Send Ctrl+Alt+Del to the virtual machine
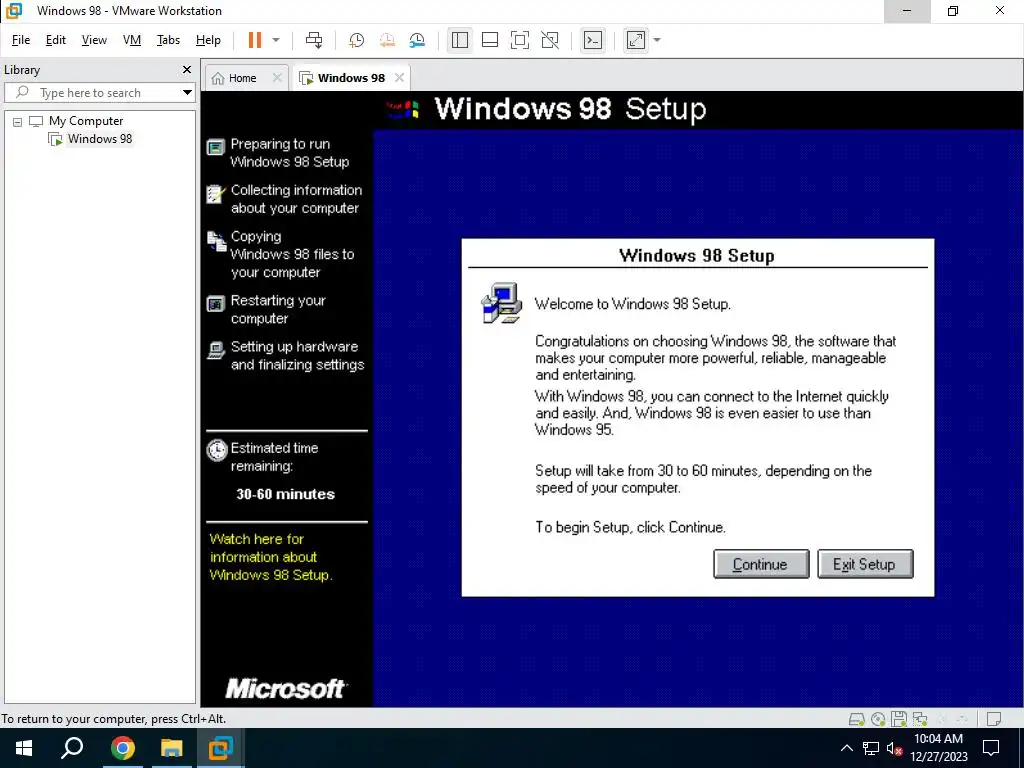This screenshot has width=1024, height=768. tap(314, 40)
